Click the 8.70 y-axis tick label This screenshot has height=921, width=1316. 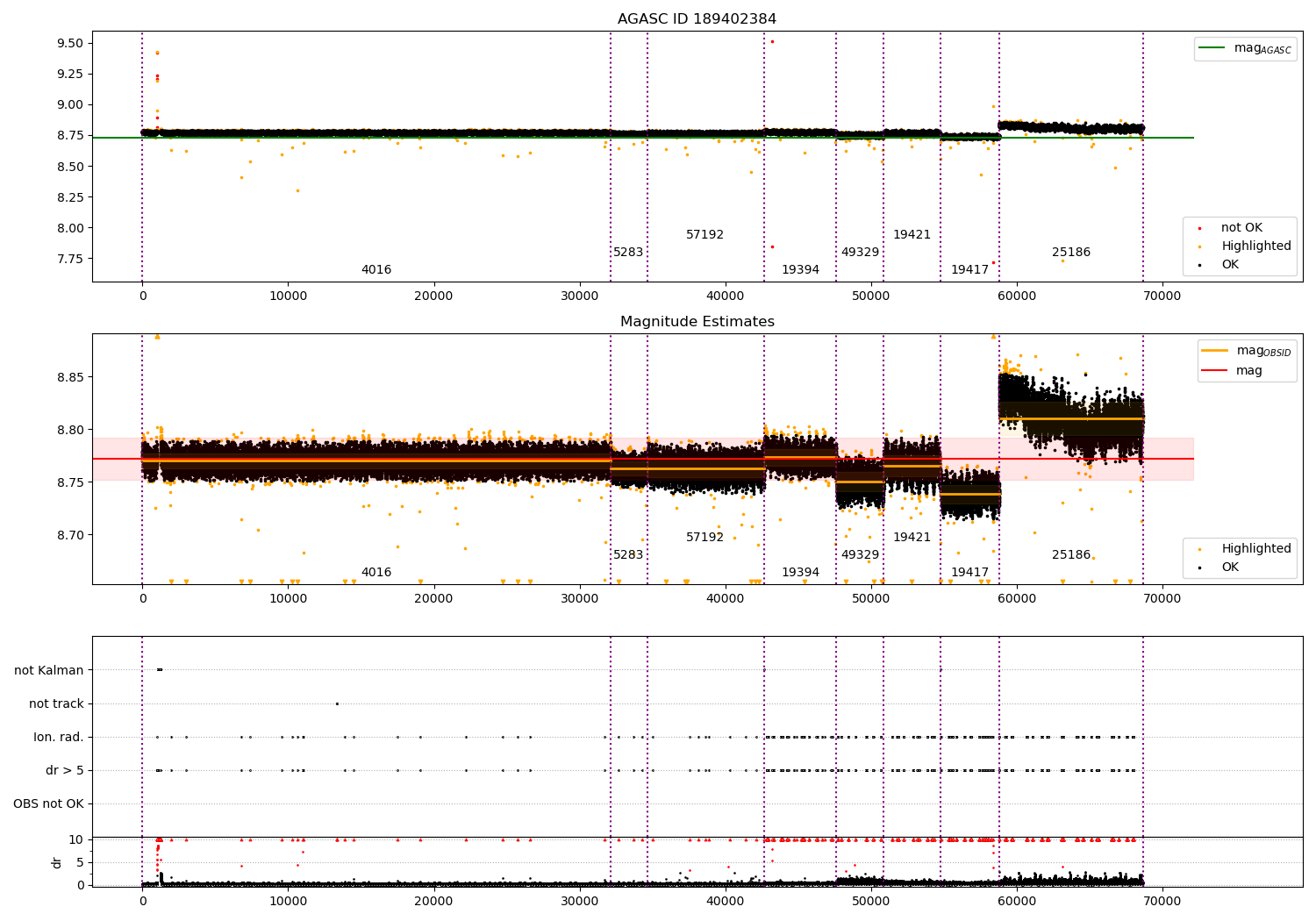[70, 535]
